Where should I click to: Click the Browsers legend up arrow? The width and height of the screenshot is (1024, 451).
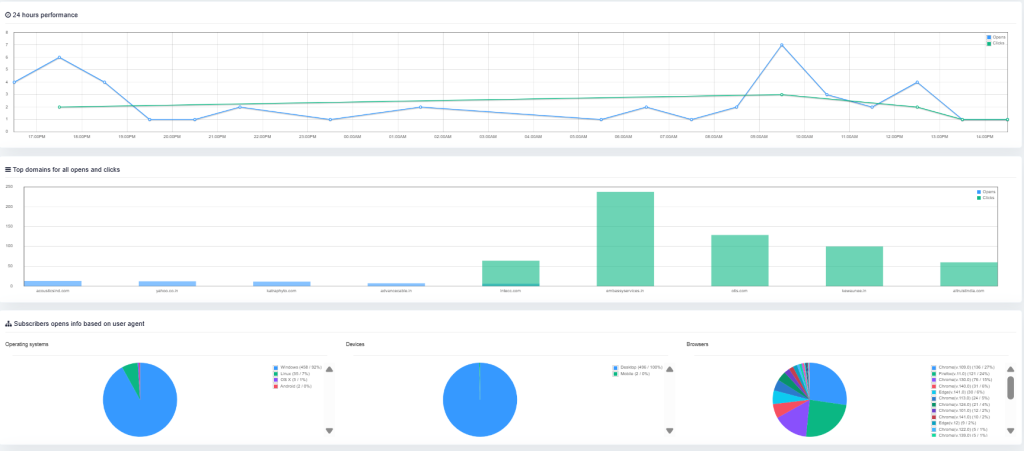pos(1010,369)
